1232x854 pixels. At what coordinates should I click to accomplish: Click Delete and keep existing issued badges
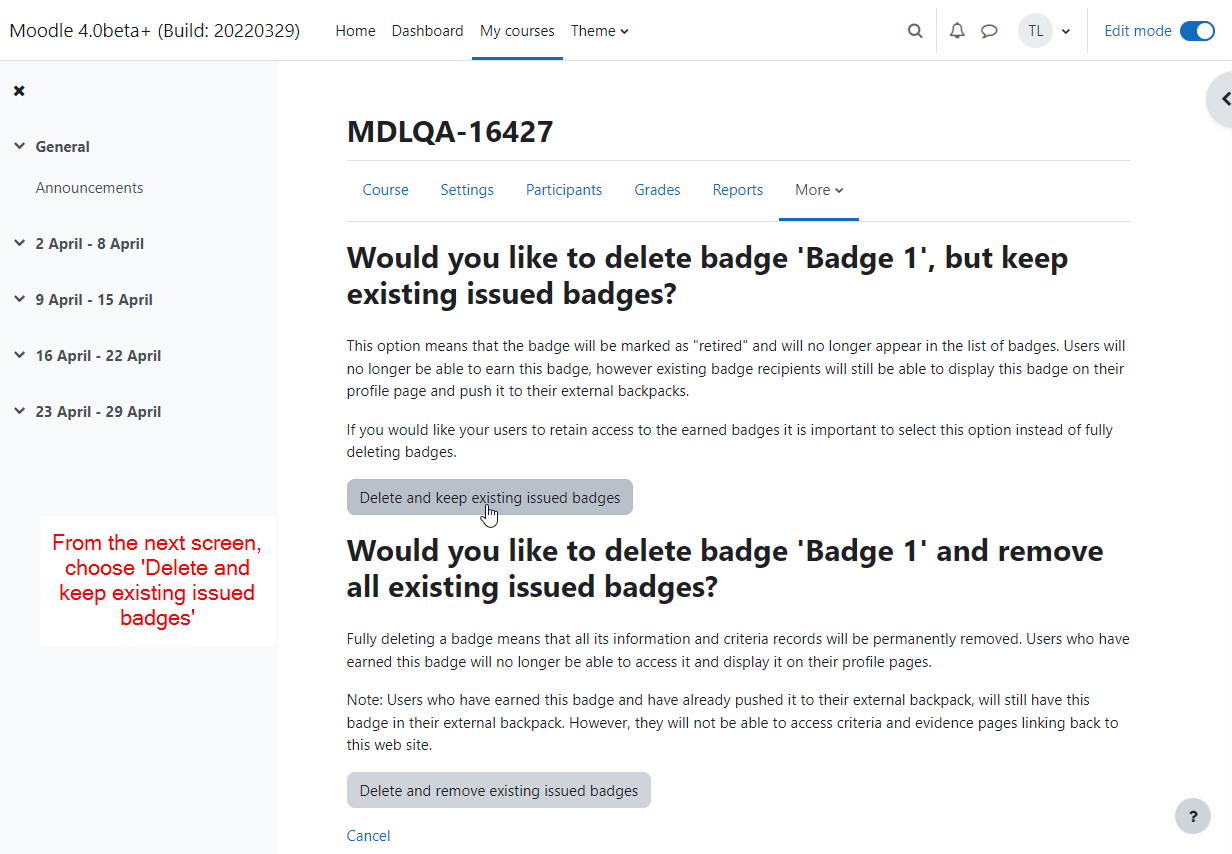pos(490,497)
